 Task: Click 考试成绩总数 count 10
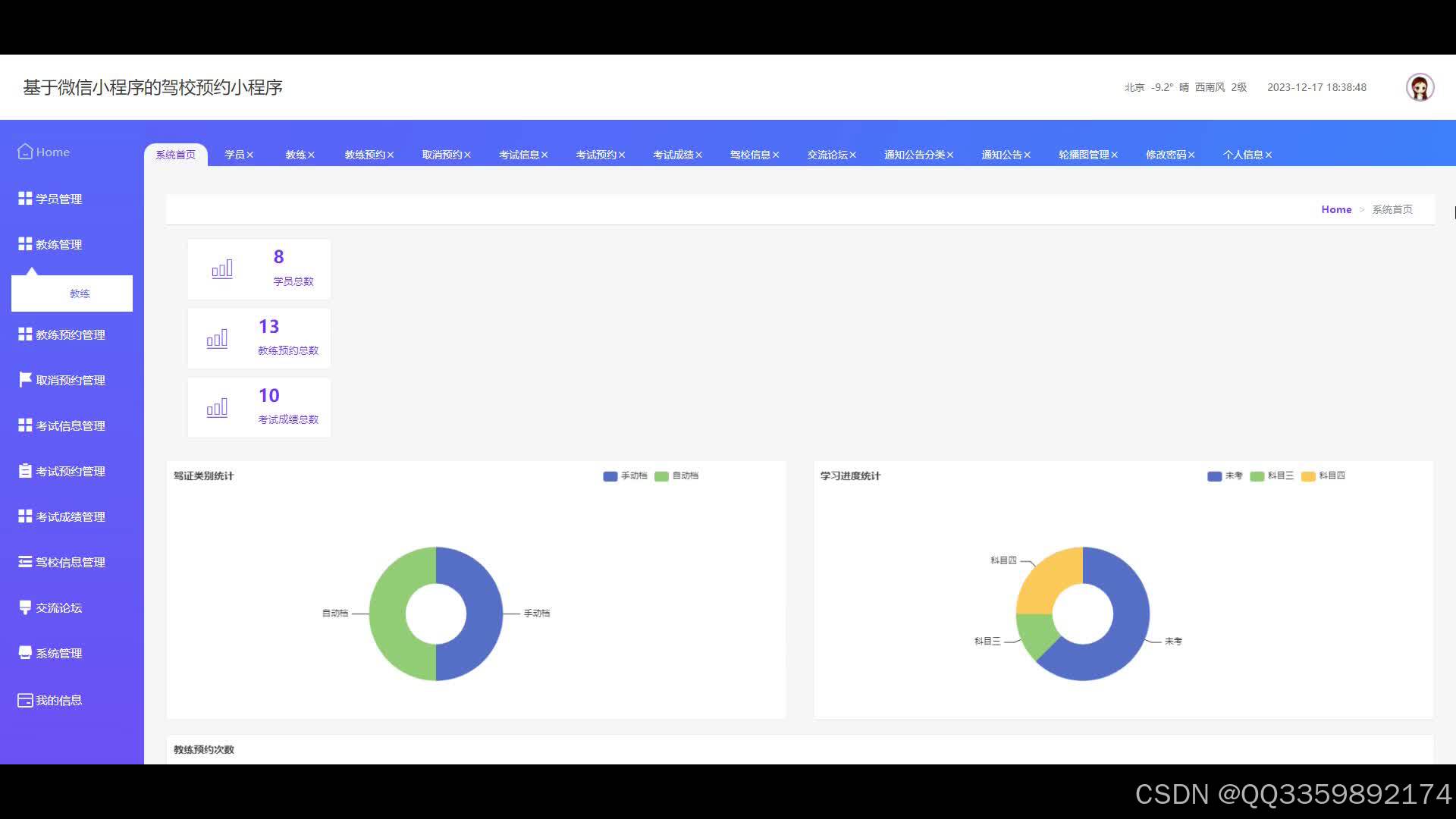(x=268, y=395)
